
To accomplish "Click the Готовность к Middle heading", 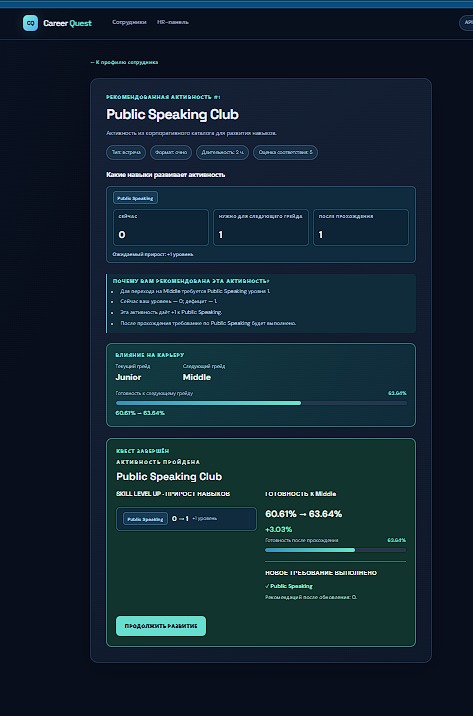I will click(300, 494).
